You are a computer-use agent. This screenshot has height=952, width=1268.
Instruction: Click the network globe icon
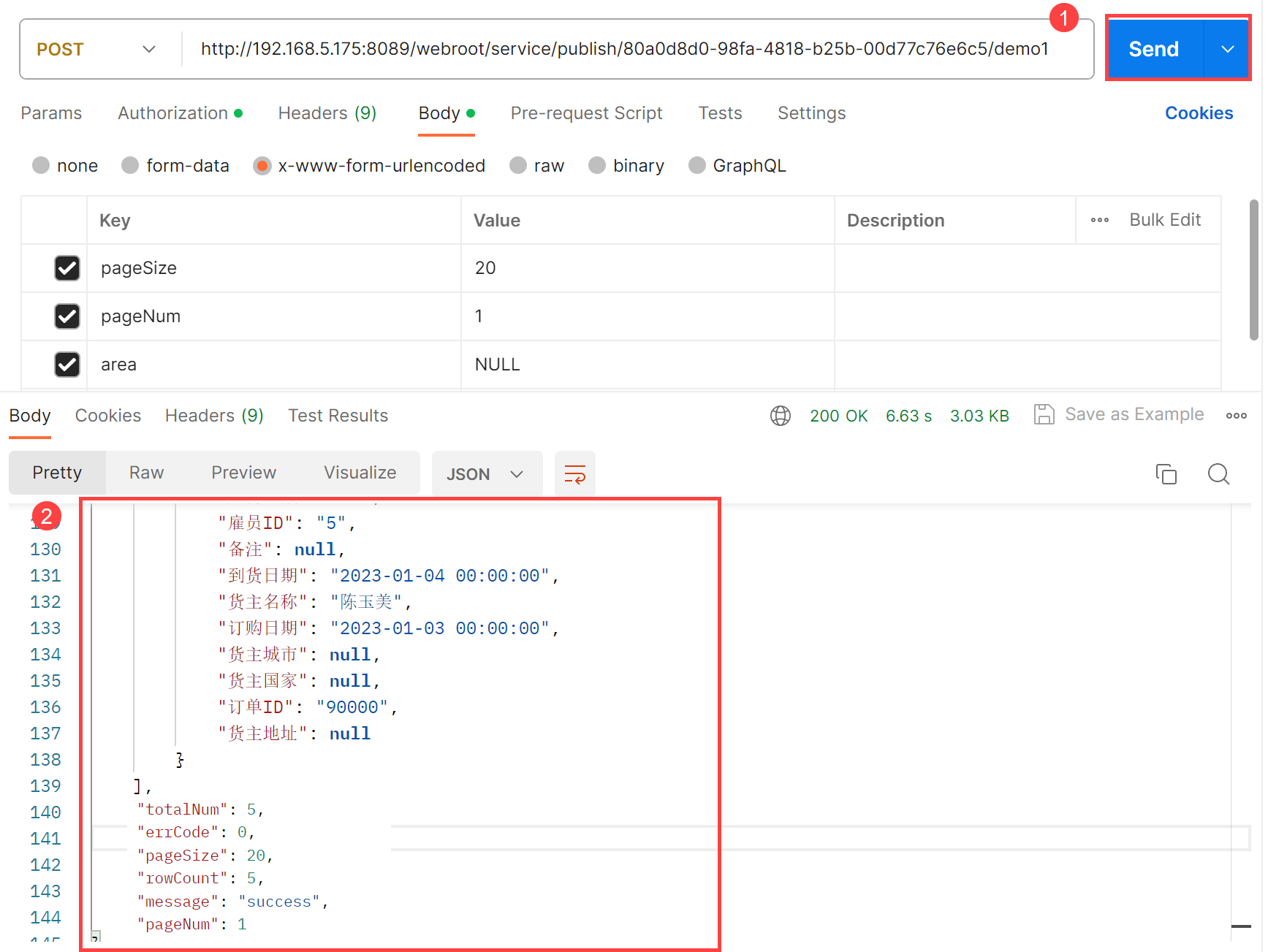tap(781, 416)
